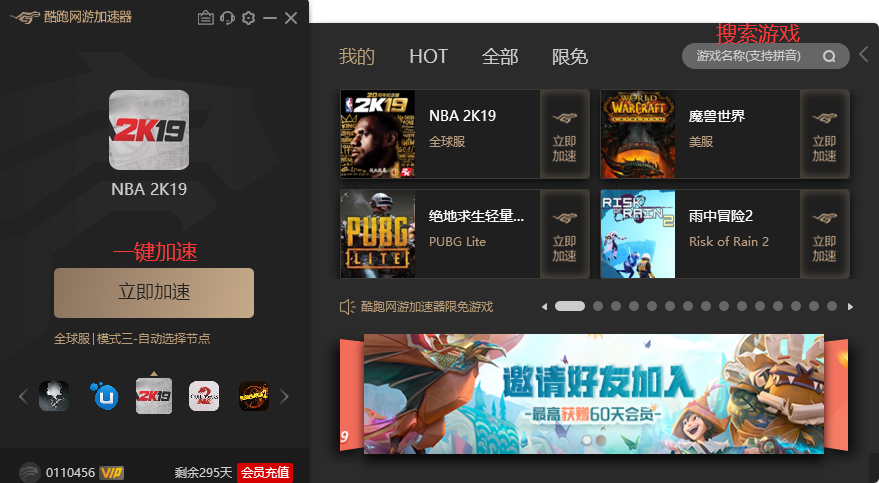The height and width of the screenshot is (483, 879).
Task: Click the user avatar beside 0110456
Action: click(x=29, y=472)
